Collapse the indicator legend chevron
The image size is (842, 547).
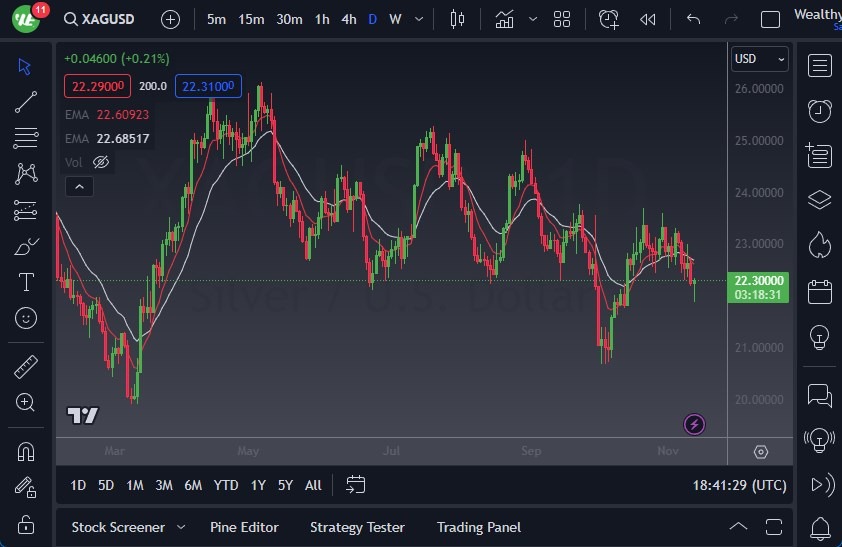pos(78,186)
